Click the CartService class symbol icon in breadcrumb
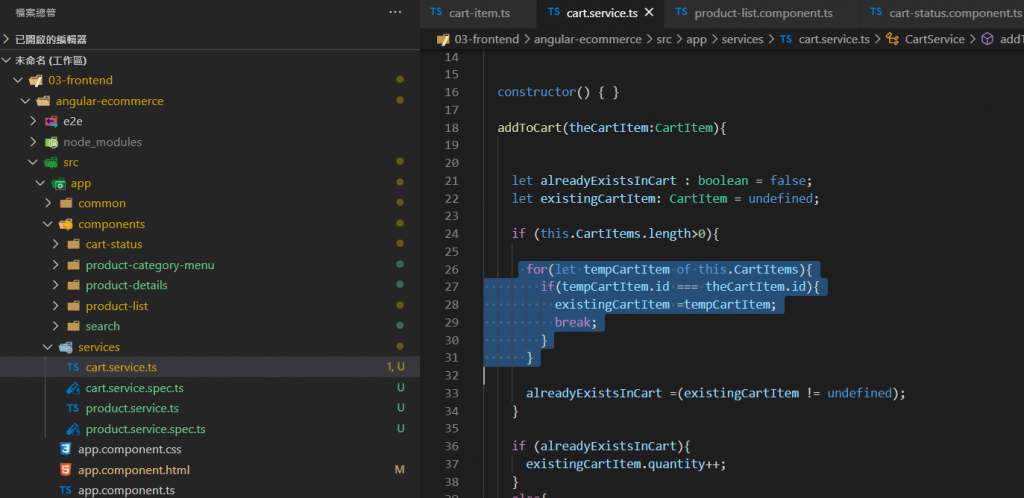The image size is (1024, 498). point(892,39)
